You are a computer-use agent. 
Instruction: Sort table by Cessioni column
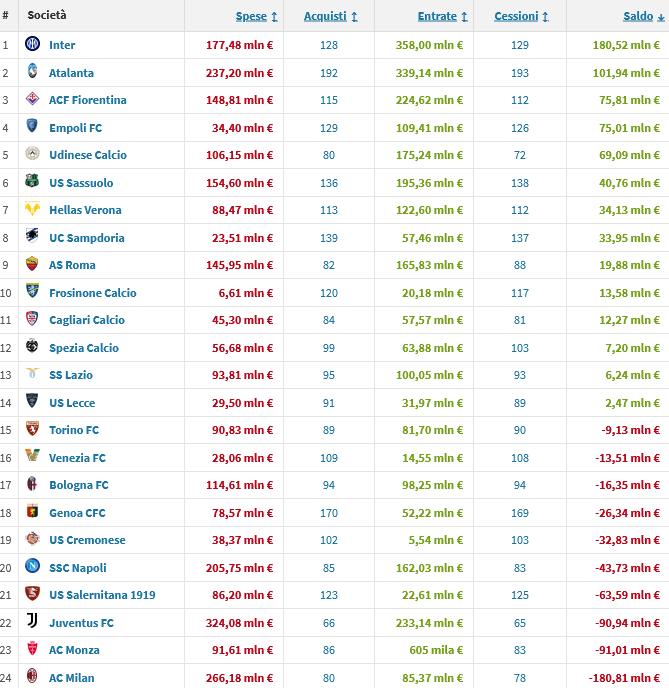click(521, 17)
